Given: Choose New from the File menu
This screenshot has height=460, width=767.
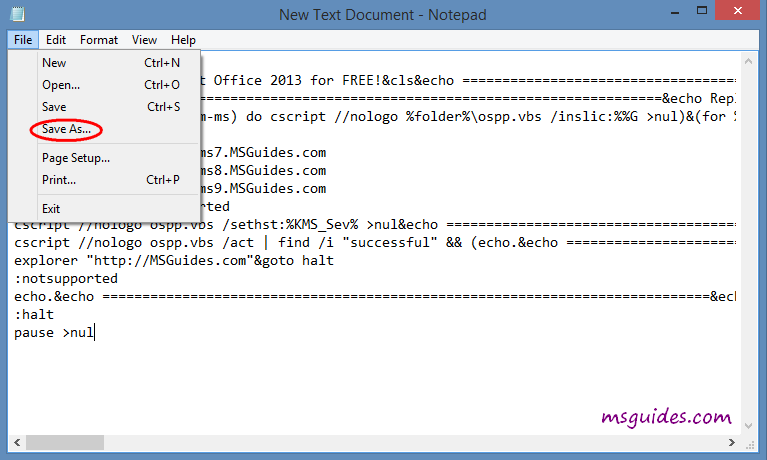Looking at the screenshot, I should point(104,63).
